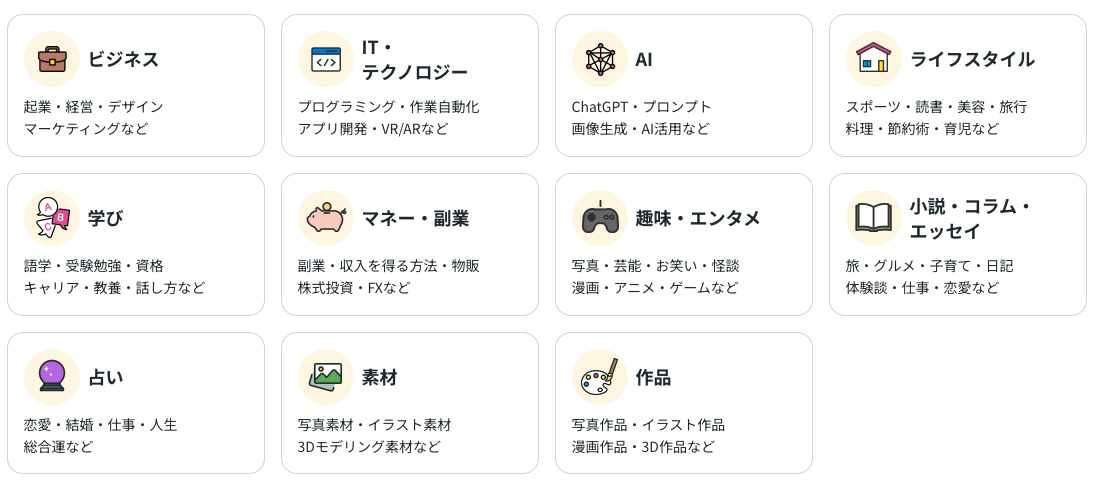Select the 作品 card description 写真作品・イラスト作品
The image size is (1098, 485).
(x=648, y=425)
